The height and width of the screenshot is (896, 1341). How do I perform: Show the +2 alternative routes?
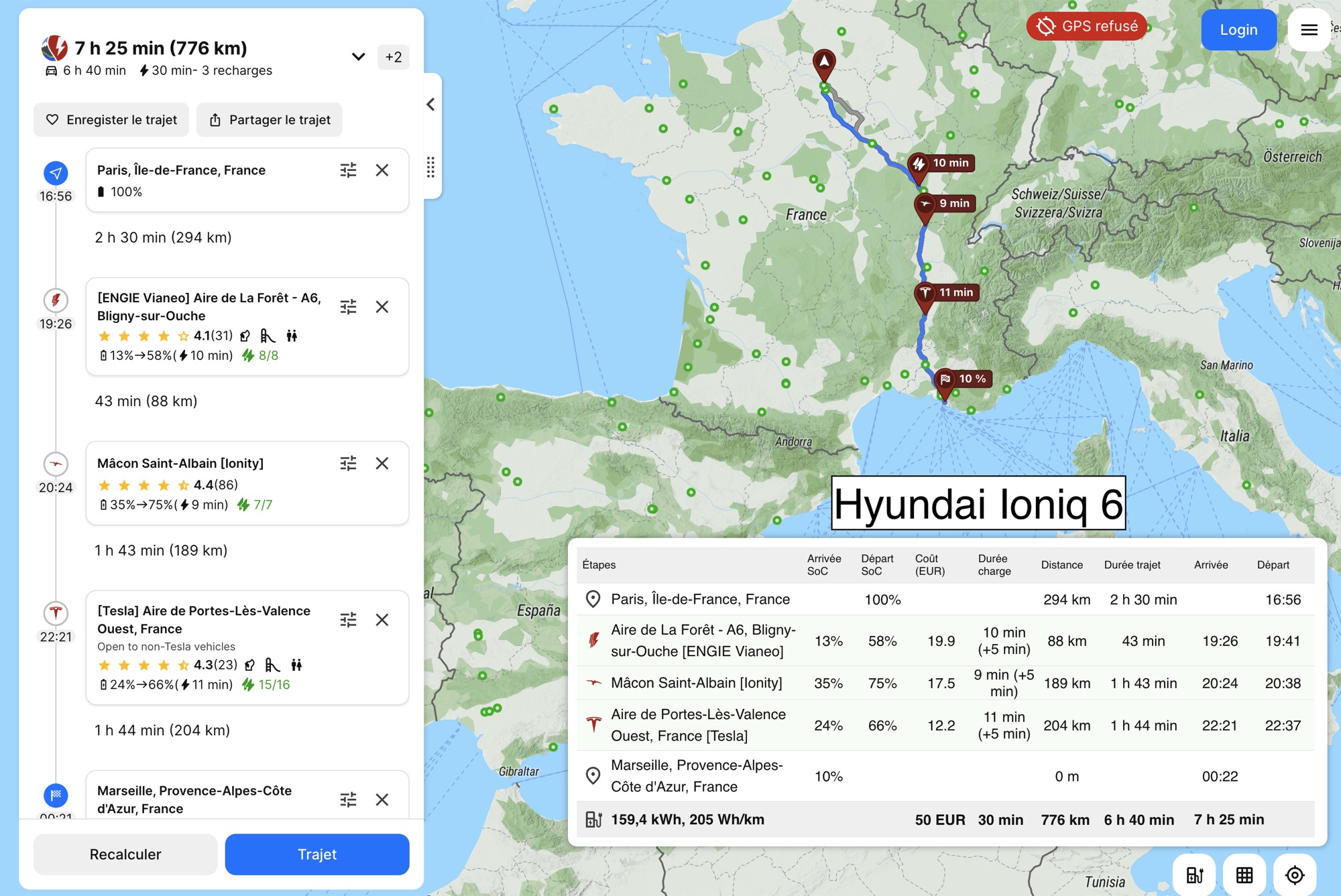(394, 57)
